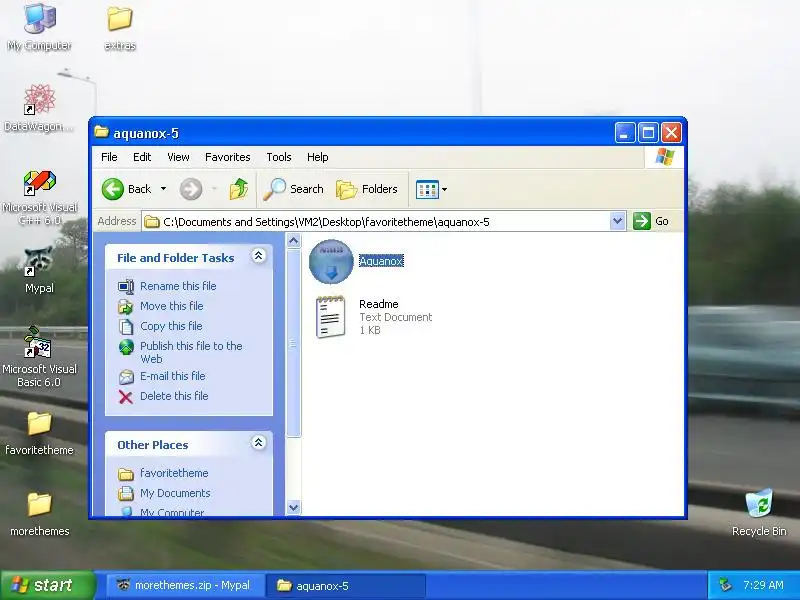Toggle the Folders tree pane
Screen dimensions: 800x600
point(367,189)
